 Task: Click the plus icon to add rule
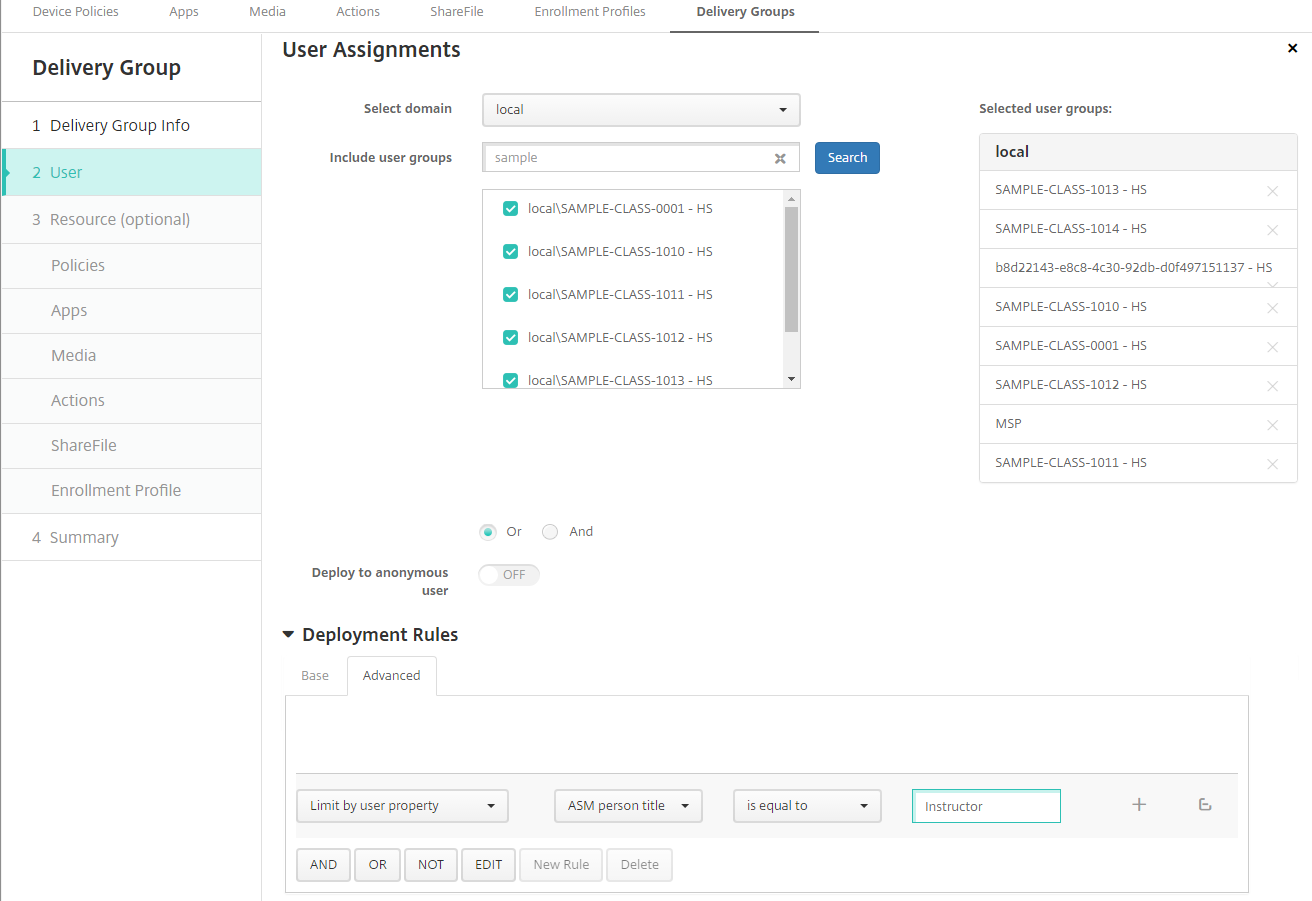click(x=1138, y=805)
